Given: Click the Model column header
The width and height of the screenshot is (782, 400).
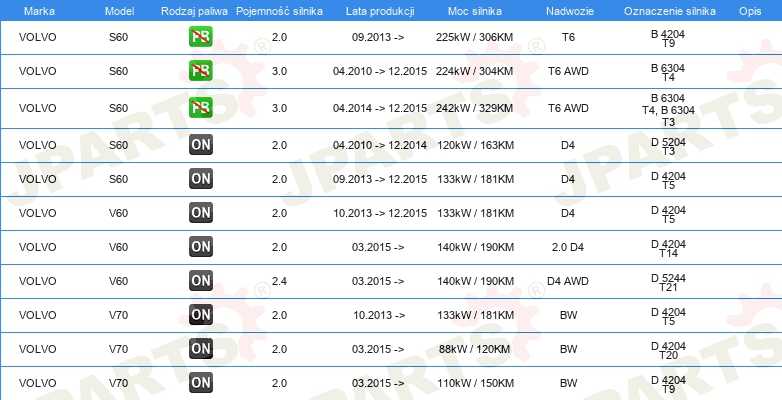Looking at the screenshot, I should 119,11.
